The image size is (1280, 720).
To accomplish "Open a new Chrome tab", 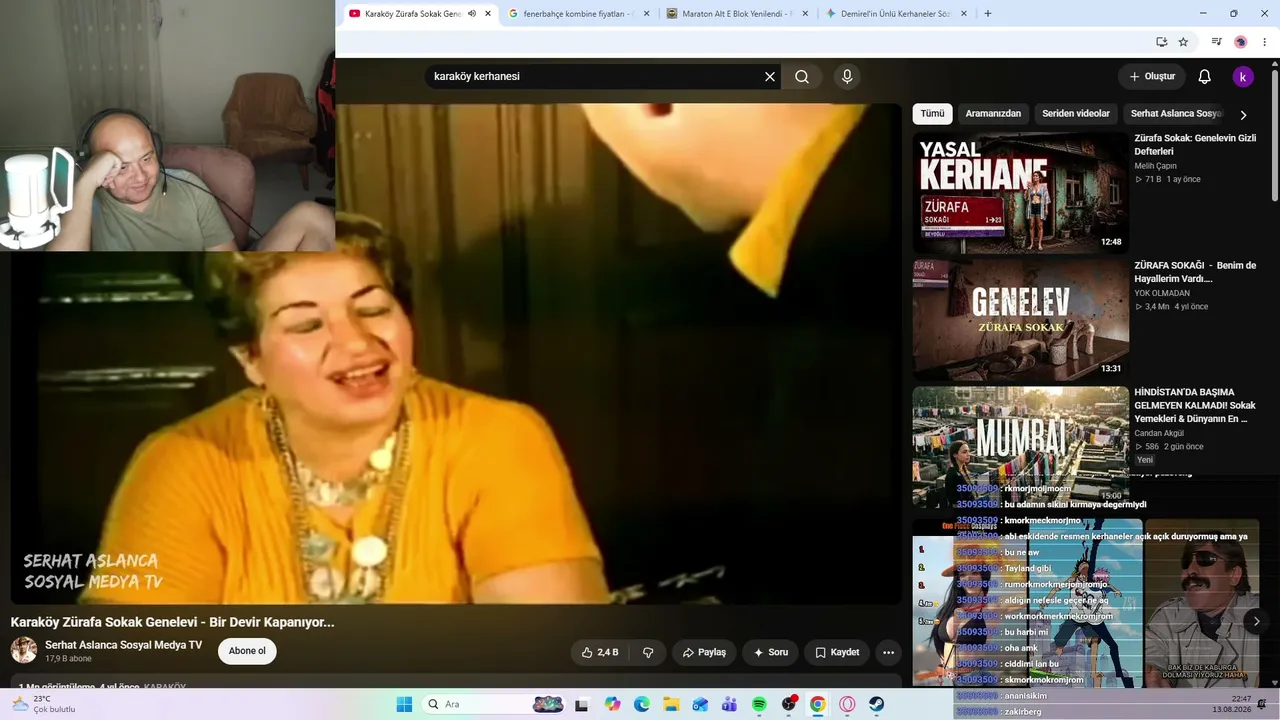I will point(988,14).
